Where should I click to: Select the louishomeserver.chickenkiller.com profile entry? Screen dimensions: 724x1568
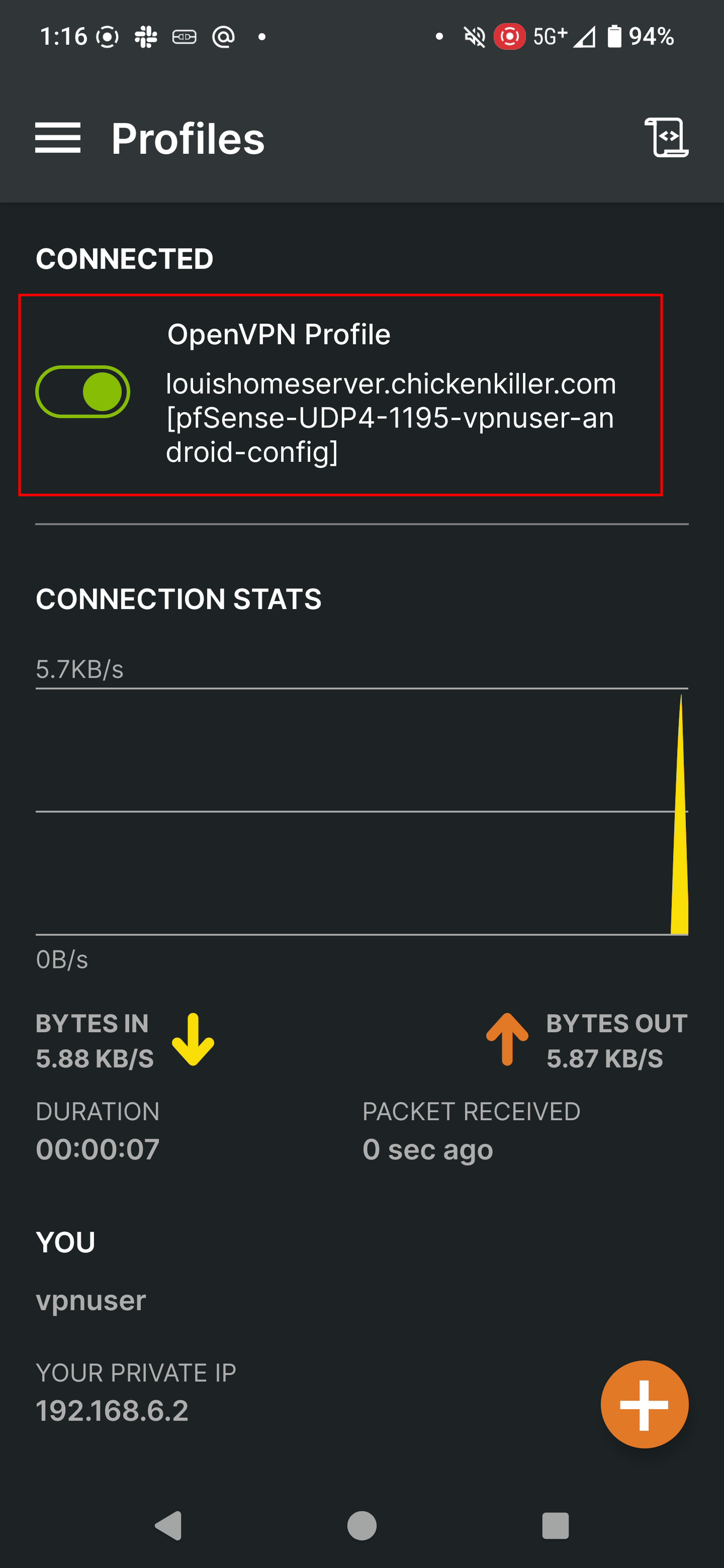pyautogui.click(x=390, y=418)
